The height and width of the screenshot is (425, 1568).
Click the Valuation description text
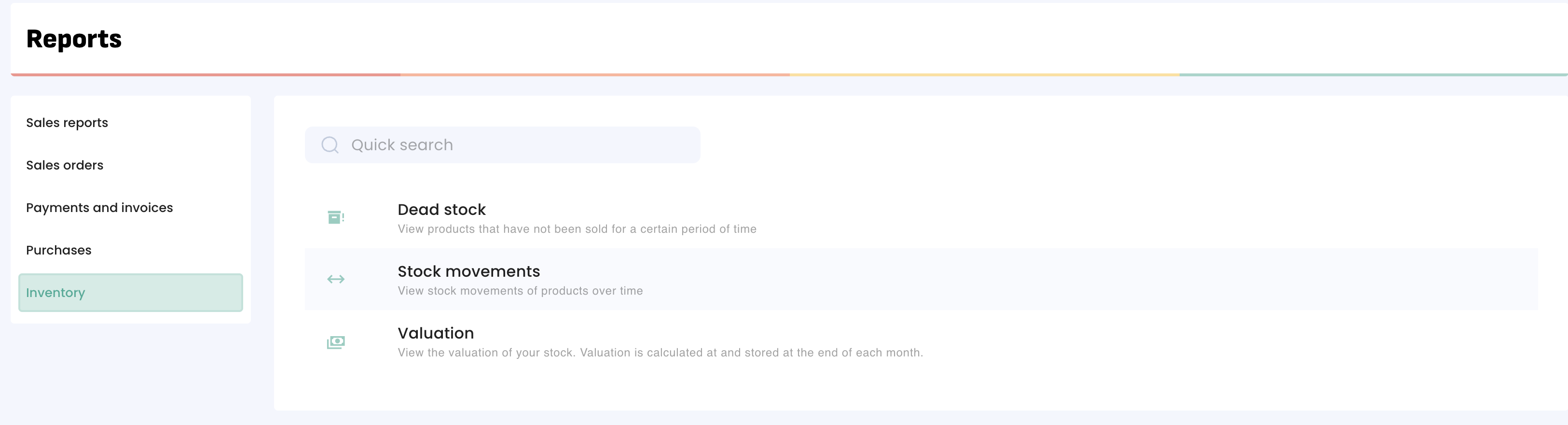pyautogui.click(x=660, y=353)
